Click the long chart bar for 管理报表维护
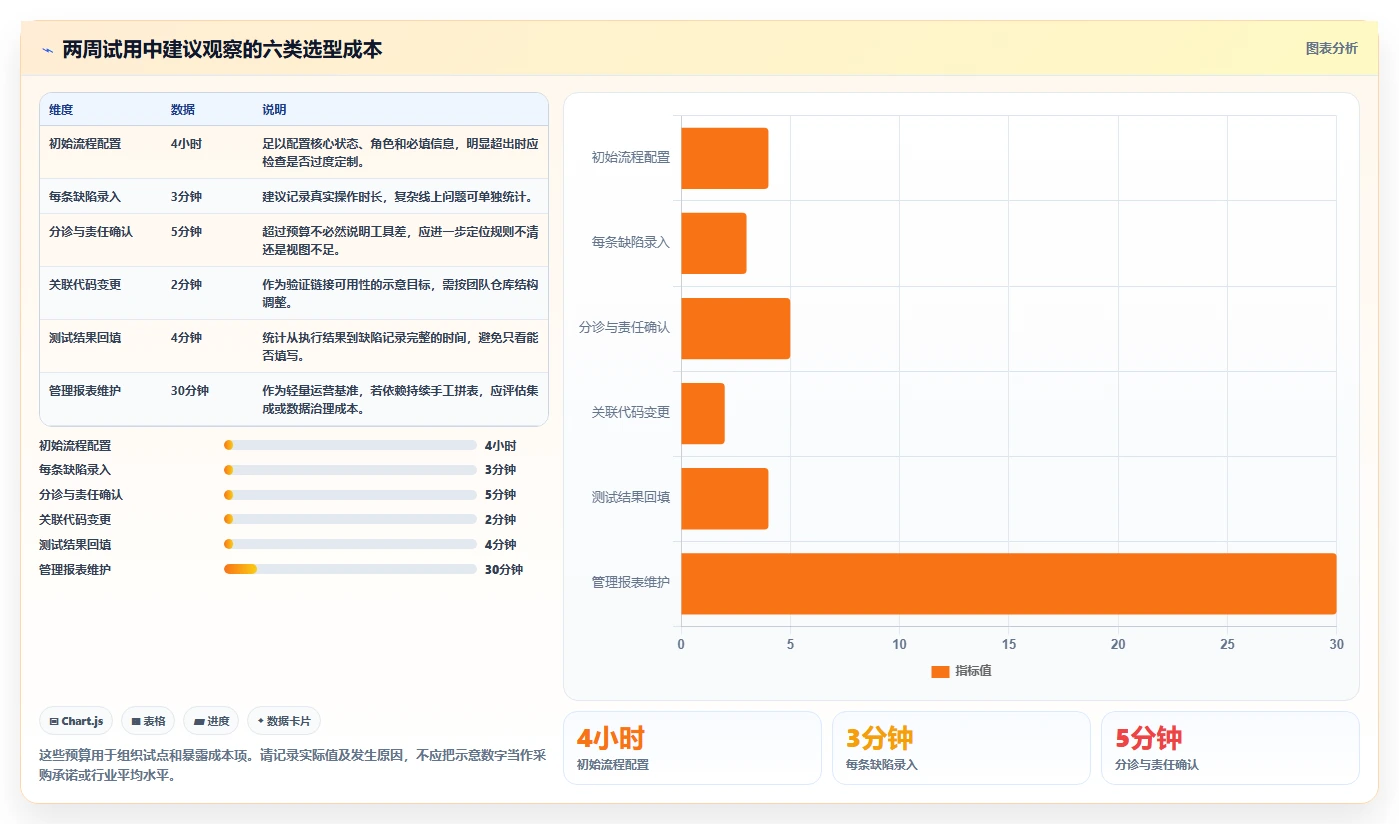Viewport: 1399px width, 824px height. tap(1009, 583)
